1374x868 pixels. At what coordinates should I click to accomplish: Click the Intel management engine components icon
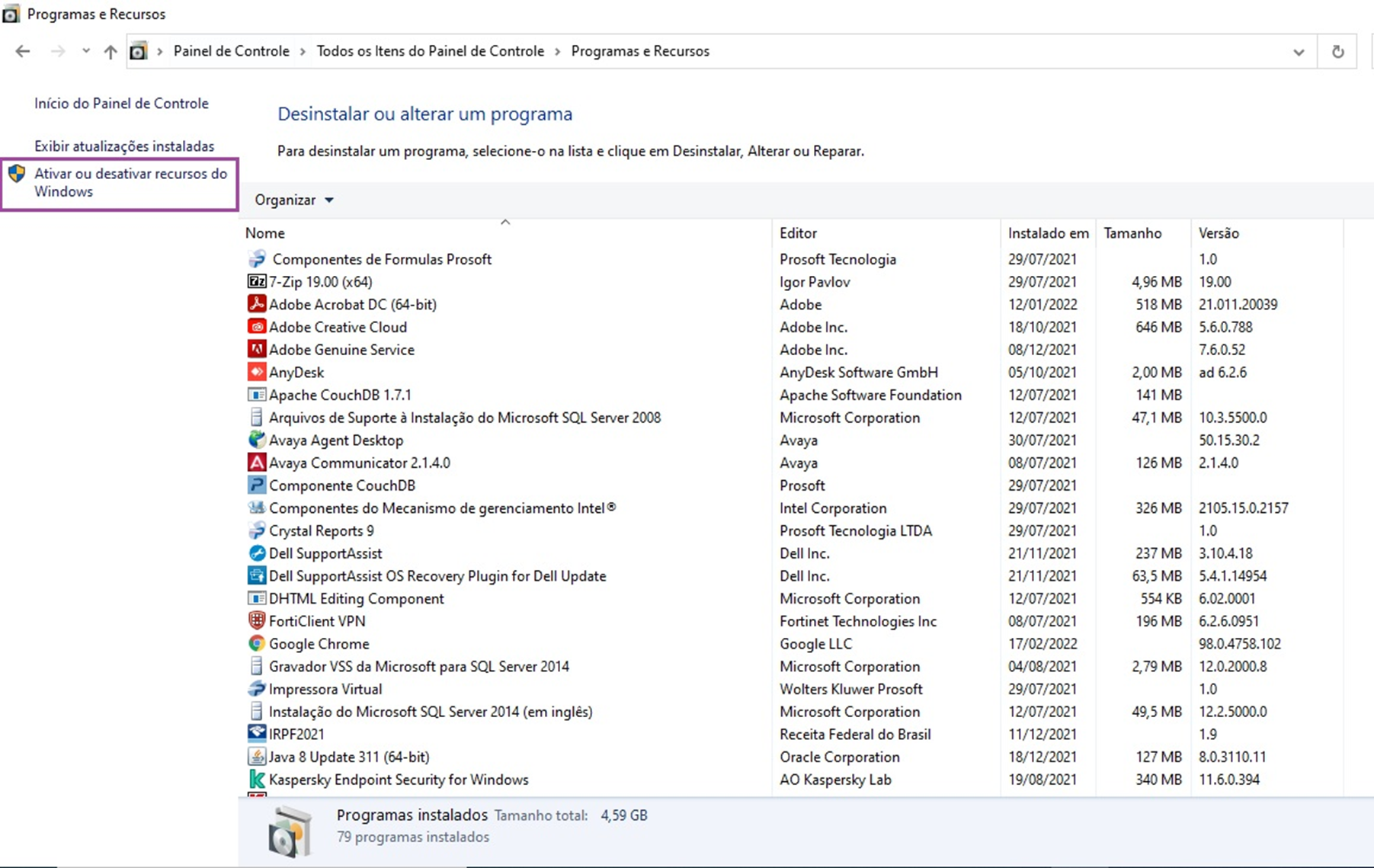pyautogui.click(x=257, y=508)
